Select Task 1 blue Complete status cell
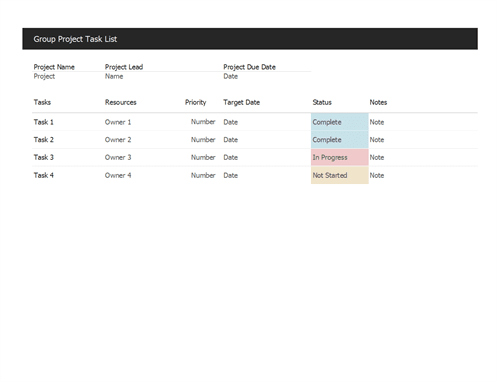Screen dimensions: 498x382 (339, 122)
